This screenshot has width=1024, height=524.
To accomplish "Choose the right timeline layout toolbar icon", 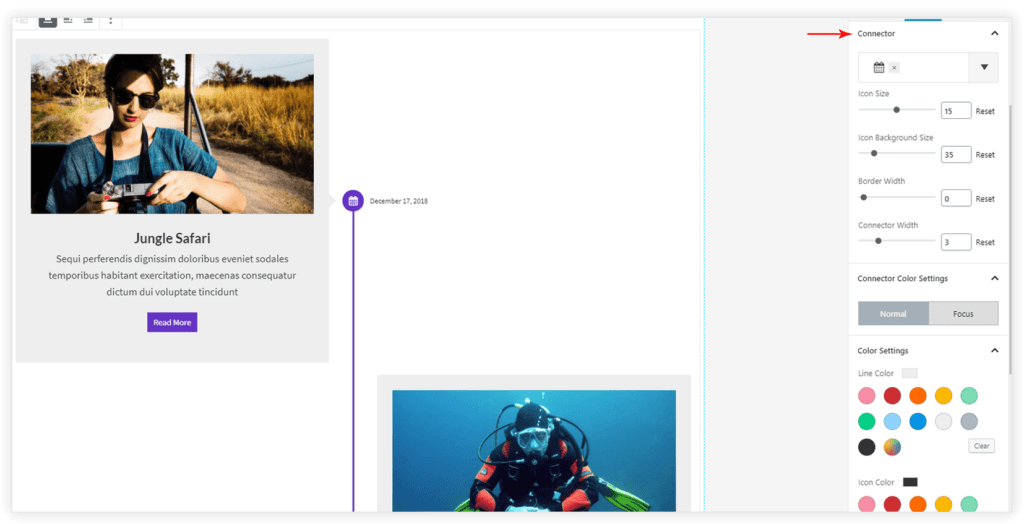I will tap(88, 19).
